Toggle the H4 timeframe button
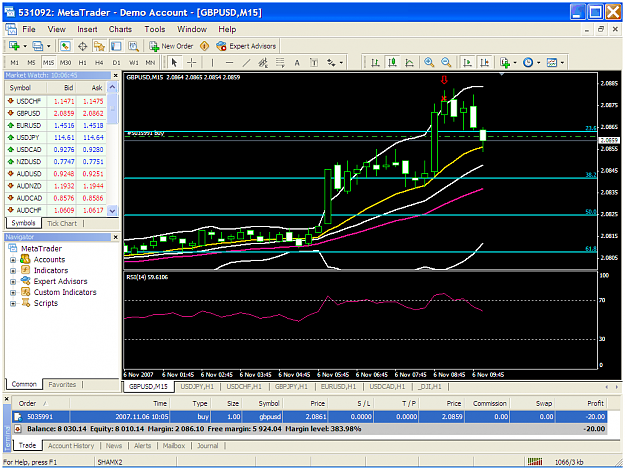This screenshot has width=625, height=470. coord(99,63)
